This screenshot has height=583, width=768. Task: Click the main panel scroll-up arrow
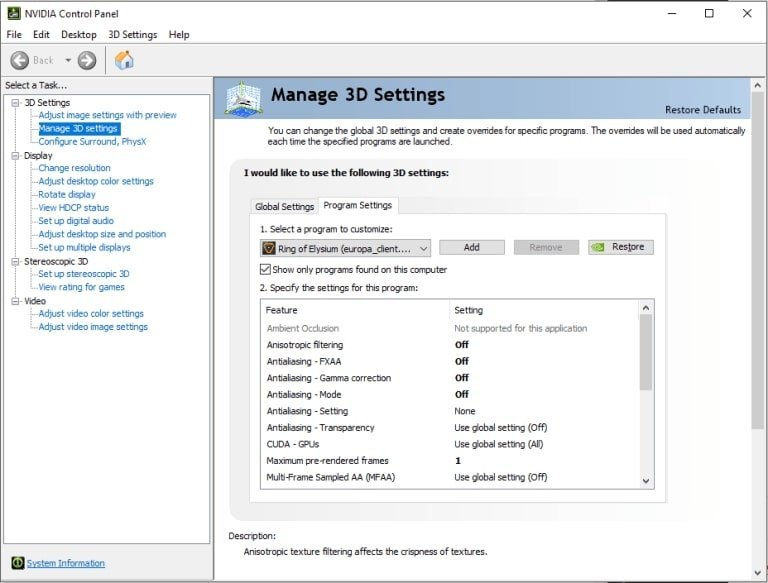[757, 85]
